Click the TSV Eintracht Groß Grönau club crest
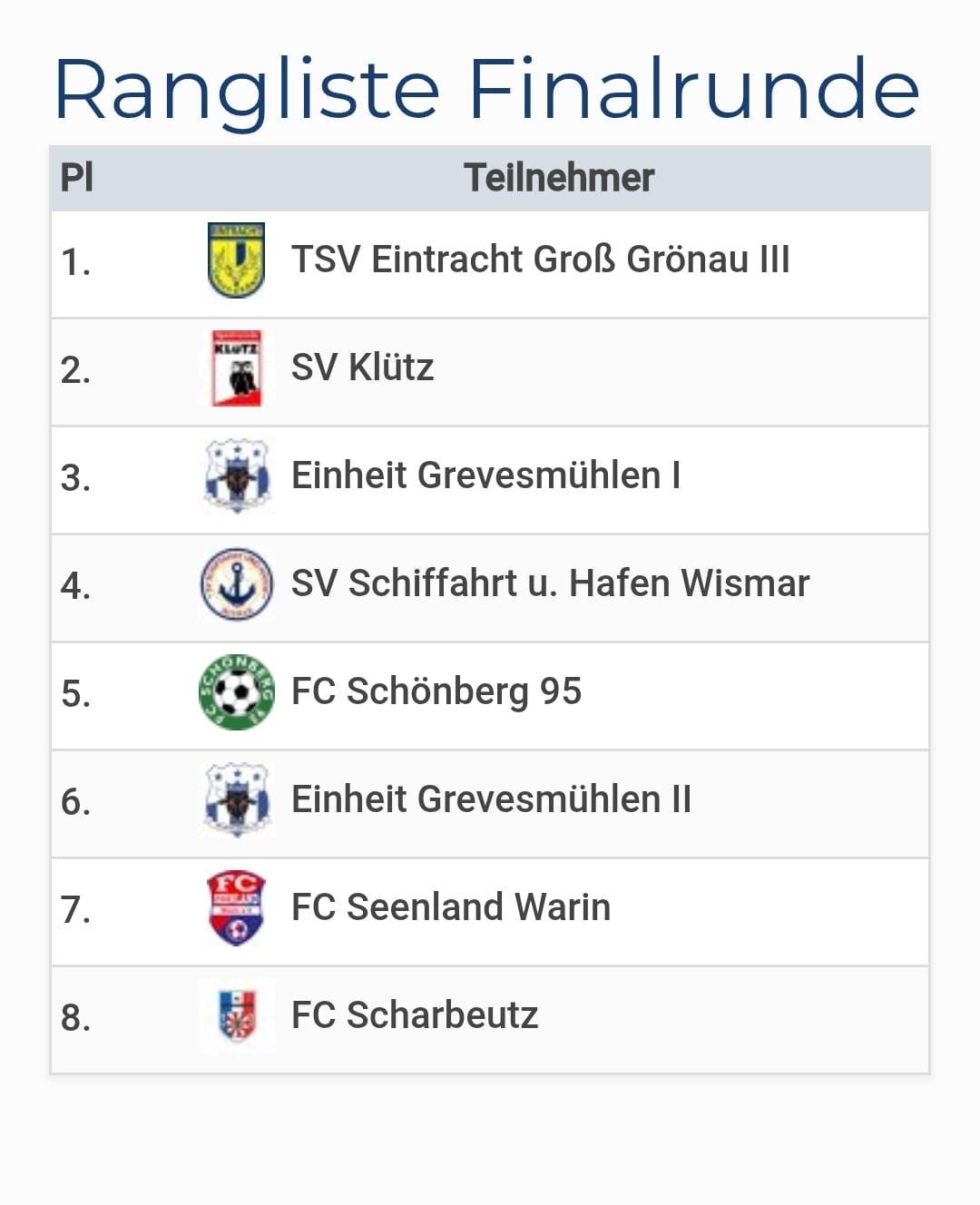Image resolution: width=980 pixels, height=1205 pixels. pyautogui.click(x=236, y=260)
